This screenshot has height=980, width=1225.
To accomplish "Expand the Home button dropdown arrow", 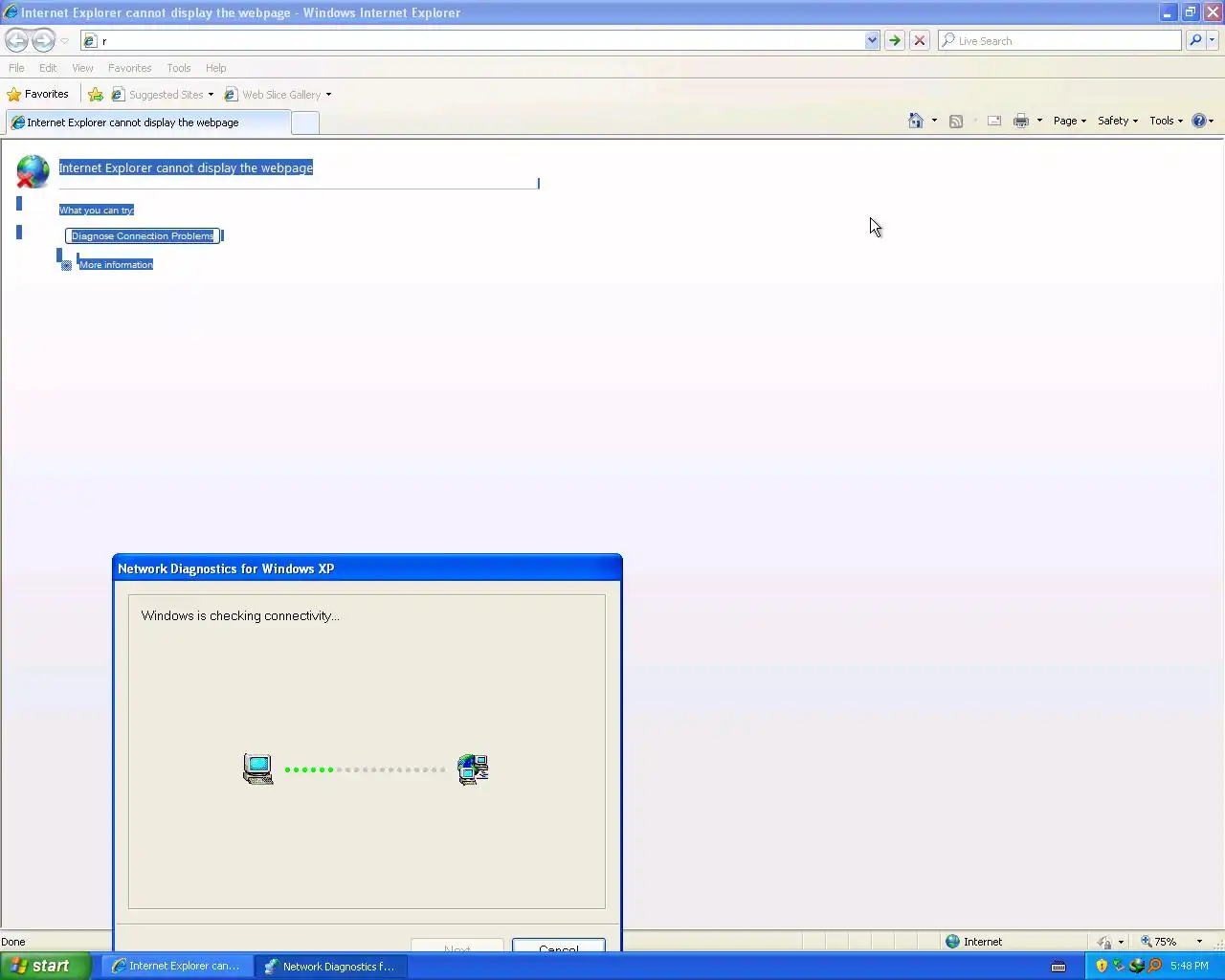I will (x=934, y=121).
